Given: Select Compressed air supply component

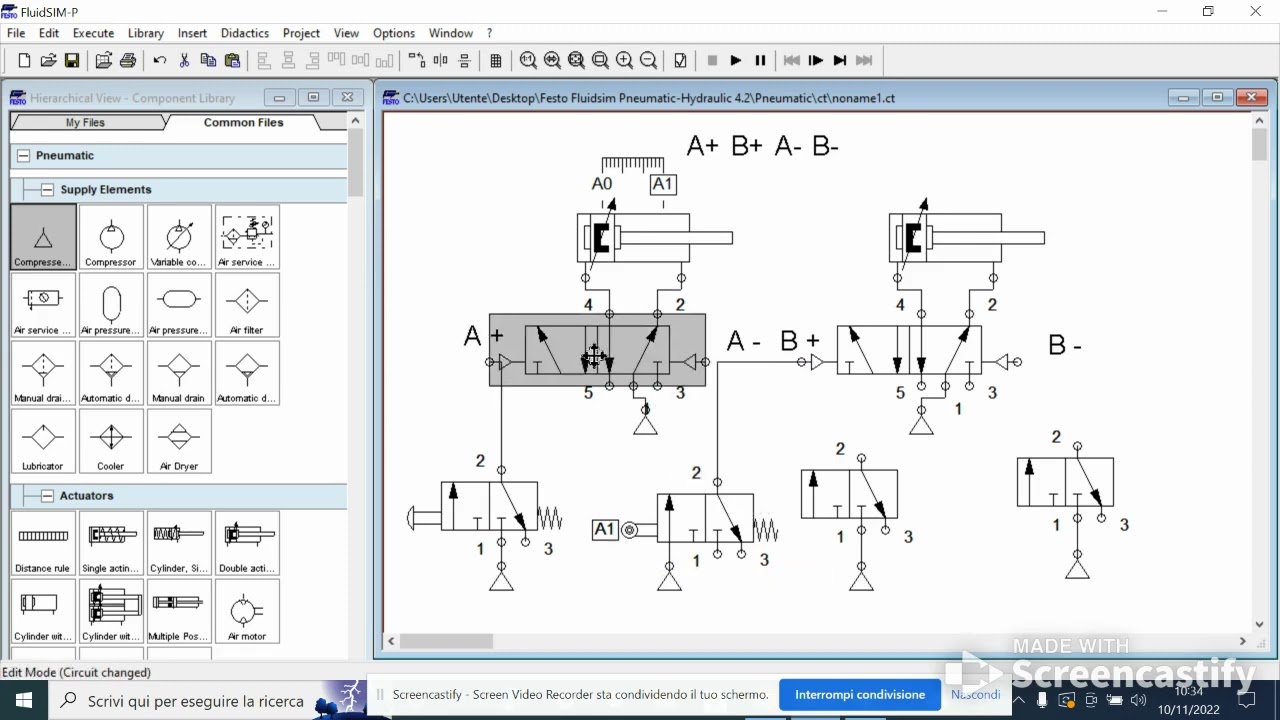Looking at the screenshot, I should click(43, 237).
